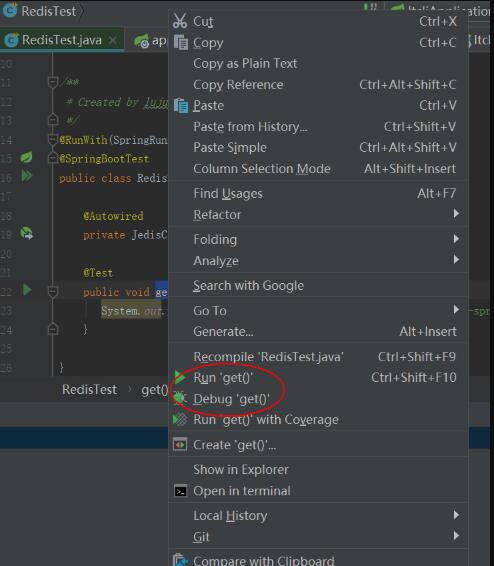494x566 pixels.
Task: Select Paste Simple option
Action: [318, 147]
